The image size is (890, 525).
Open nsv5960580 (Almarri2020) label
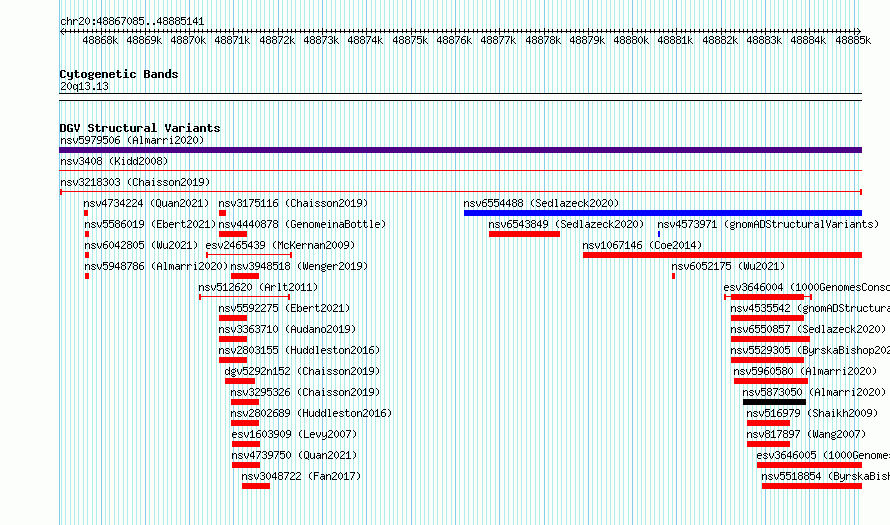point(805,371)
